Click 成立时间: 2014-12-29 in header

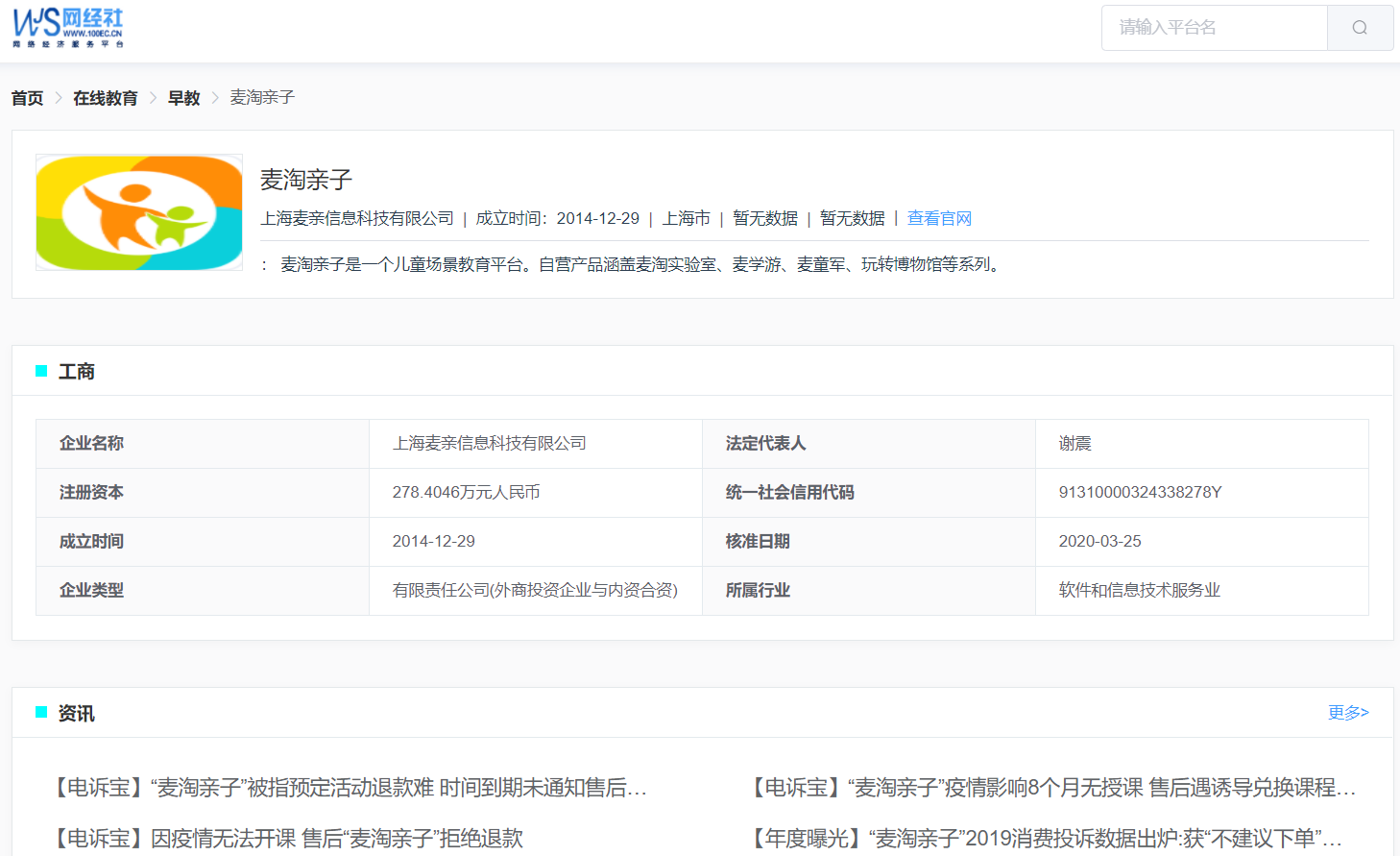click(x=558, y=218)
